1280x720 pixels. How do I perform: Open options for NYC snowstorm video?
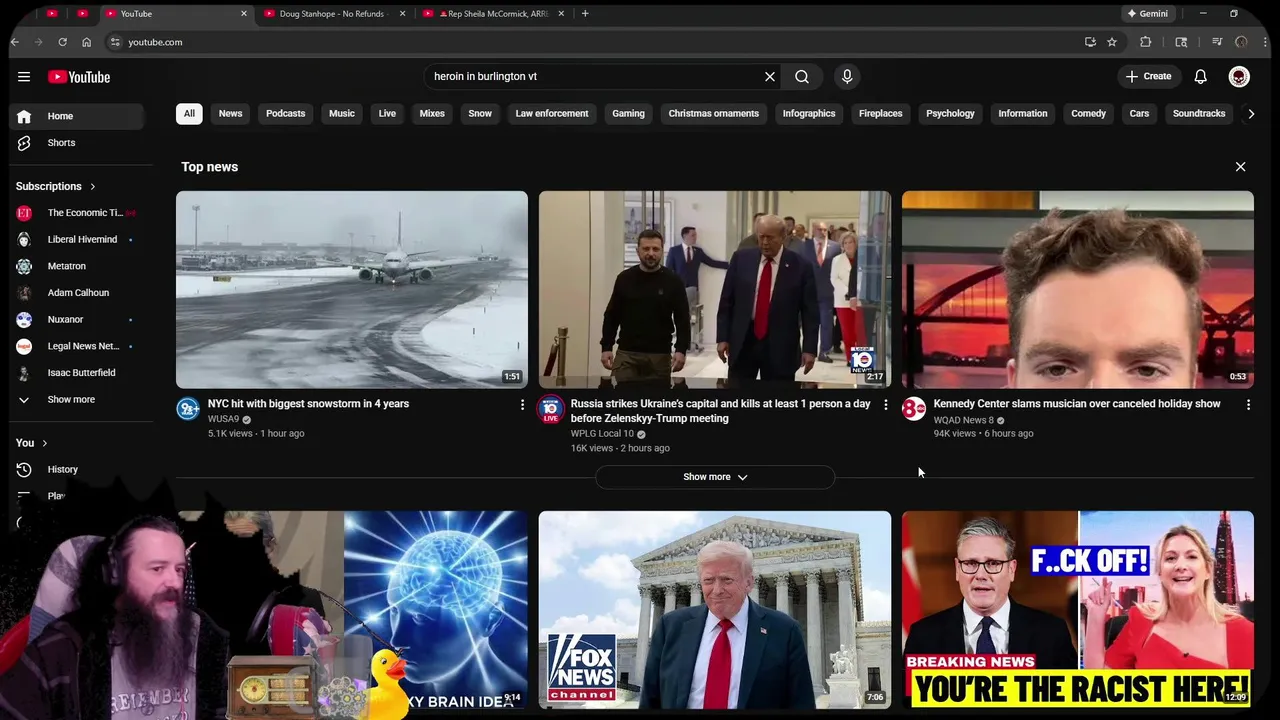tap(522, 404)
